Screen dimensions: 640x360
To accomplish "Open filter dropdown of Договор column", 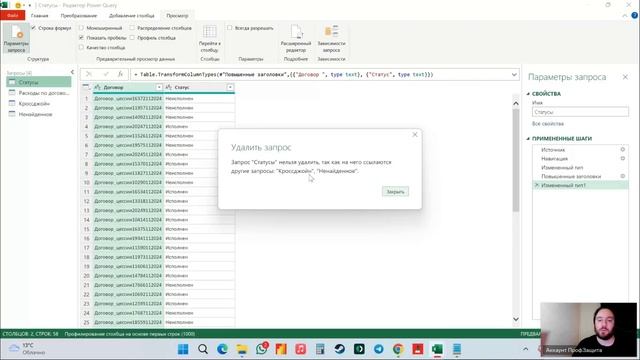I will pos(159,87).
